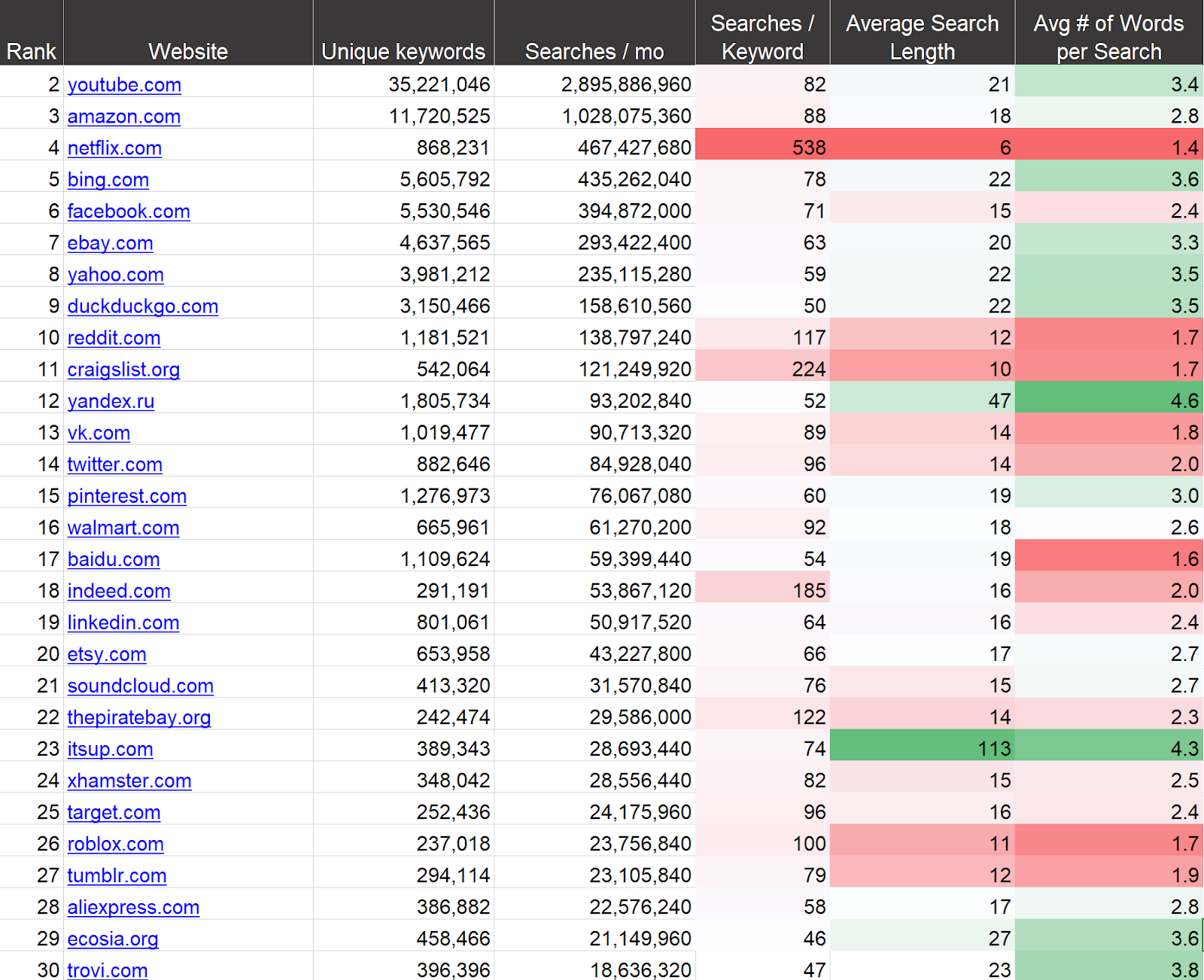Follow the craigslist.org link
1204x980 pixels.
pos(123,370)
